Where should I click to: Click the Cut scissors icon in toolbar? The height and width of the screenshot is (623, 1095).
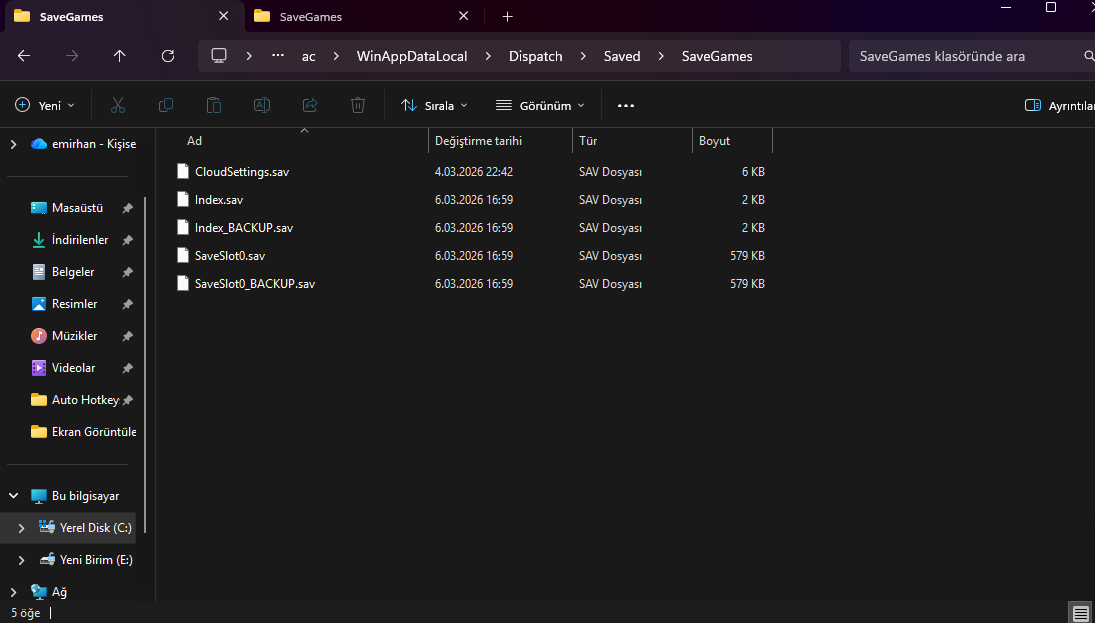tap(118, 105)
